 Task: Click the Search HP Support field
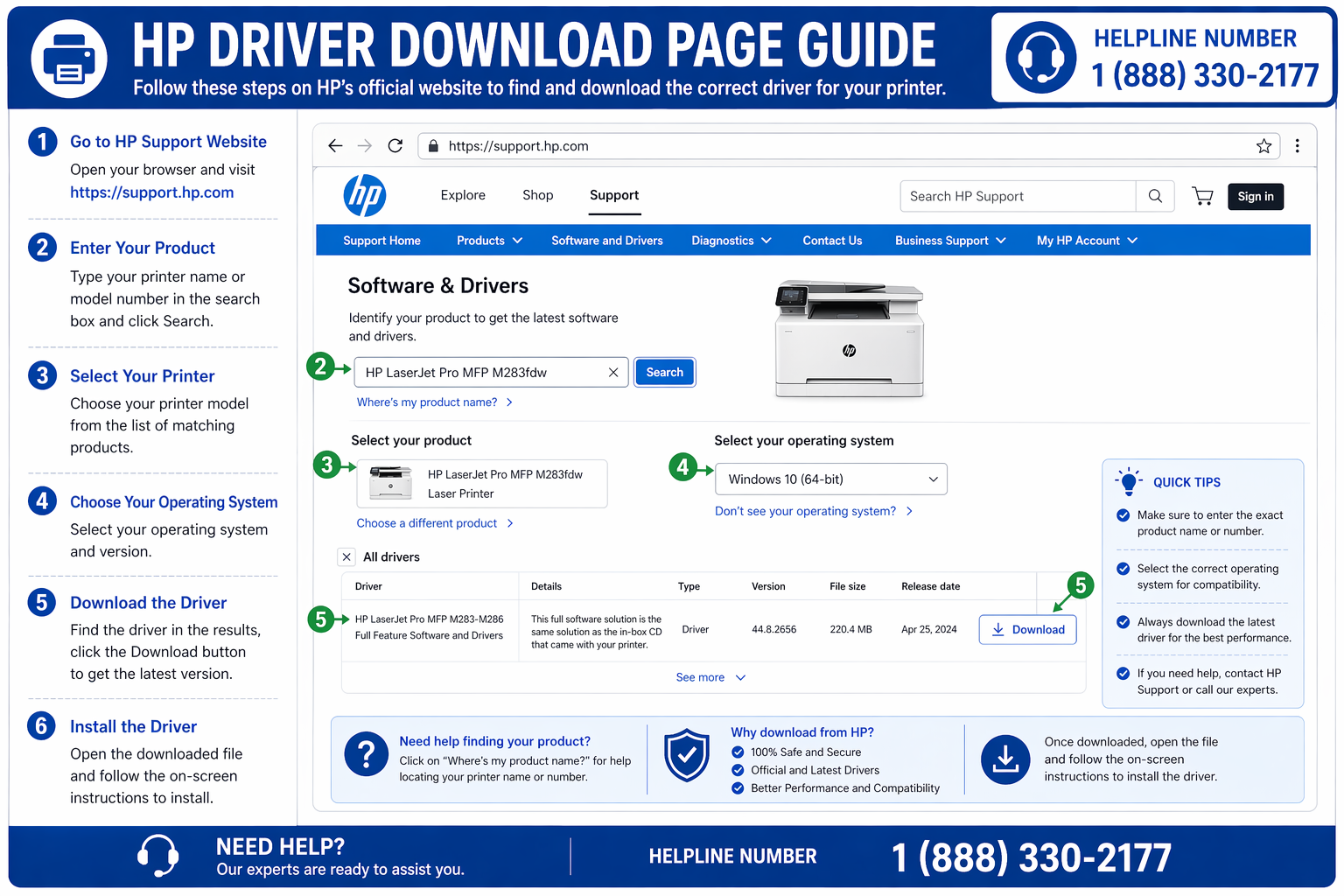(x=1018, y=196)
